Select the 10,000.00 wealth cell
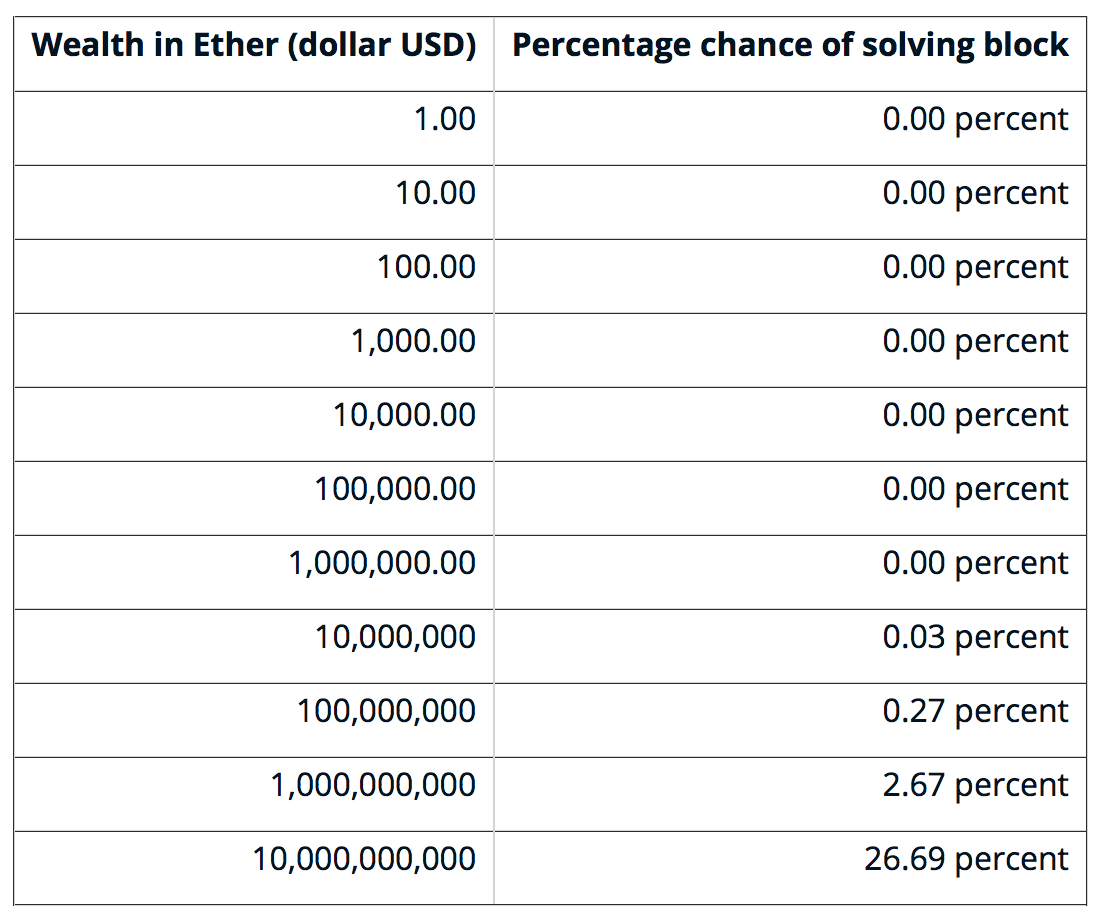 404,415
